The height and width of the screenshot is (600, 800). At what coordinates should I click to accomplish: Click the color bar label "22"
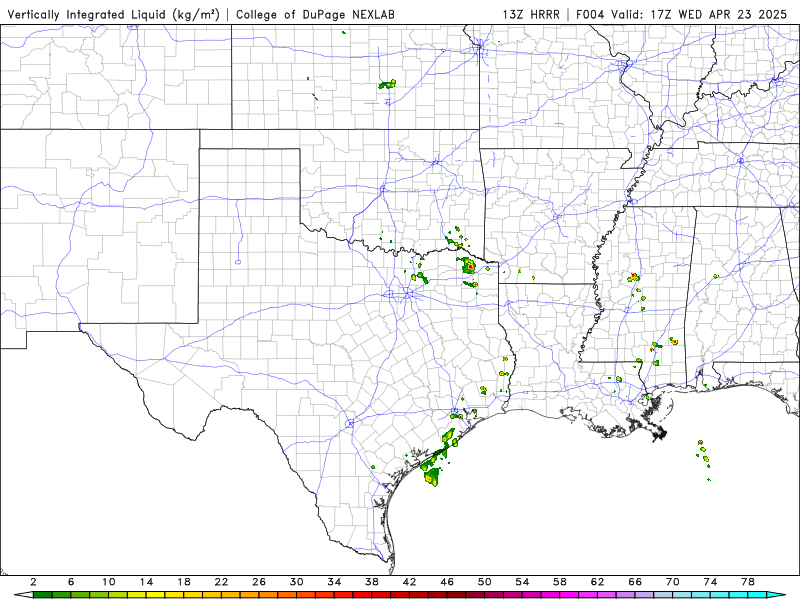click(221, 582)
